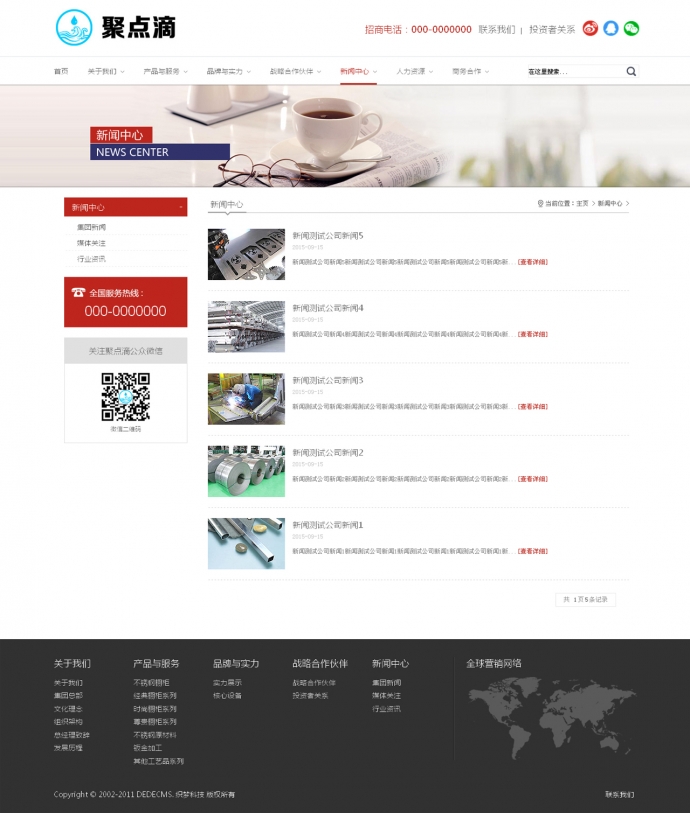
Task: Click 查看详细 for 新闻3
Action: [x=532, y=406]
